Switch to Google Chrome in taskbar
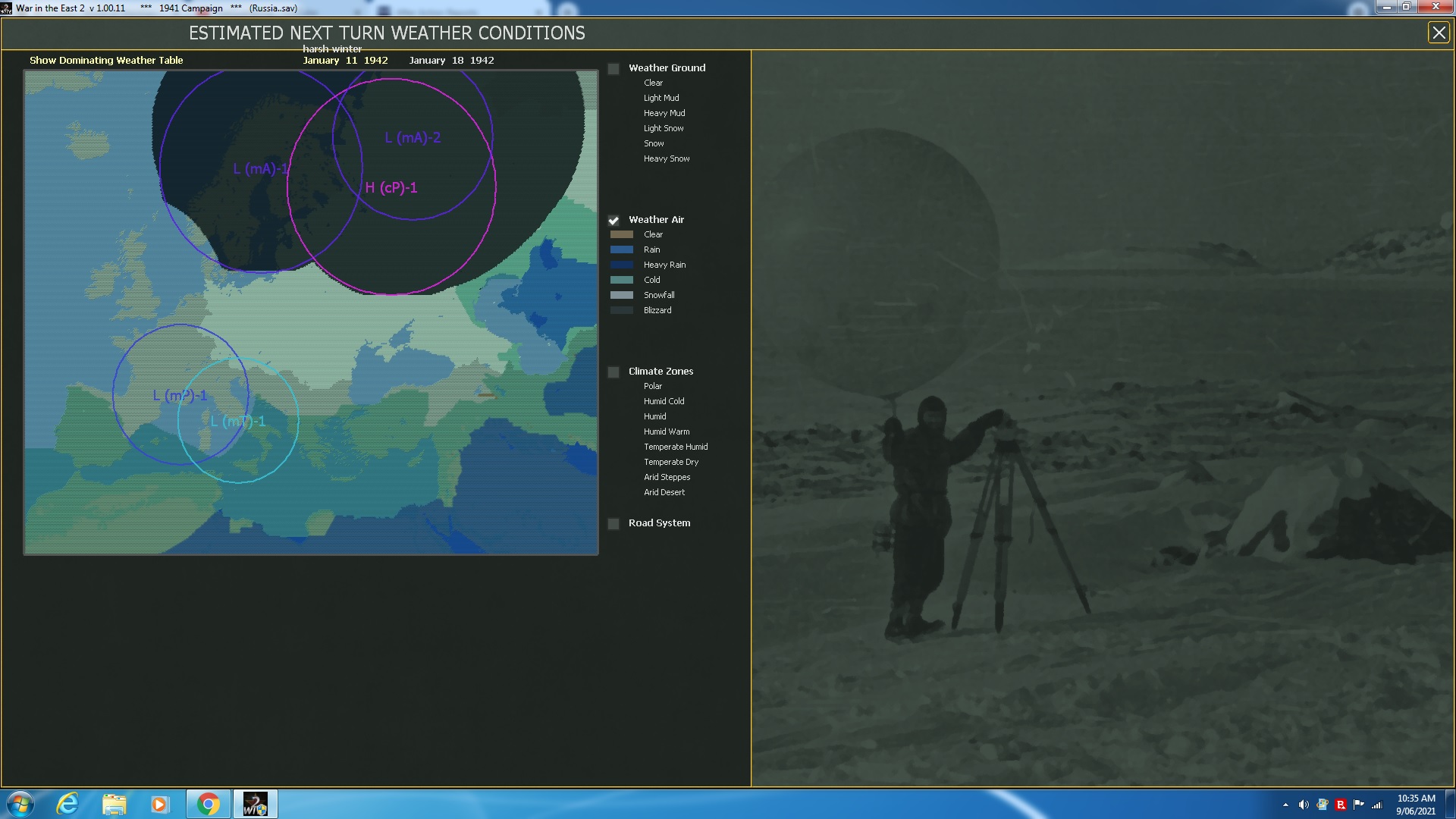This screenshot has height=819, width=1456. coord(208,804)
